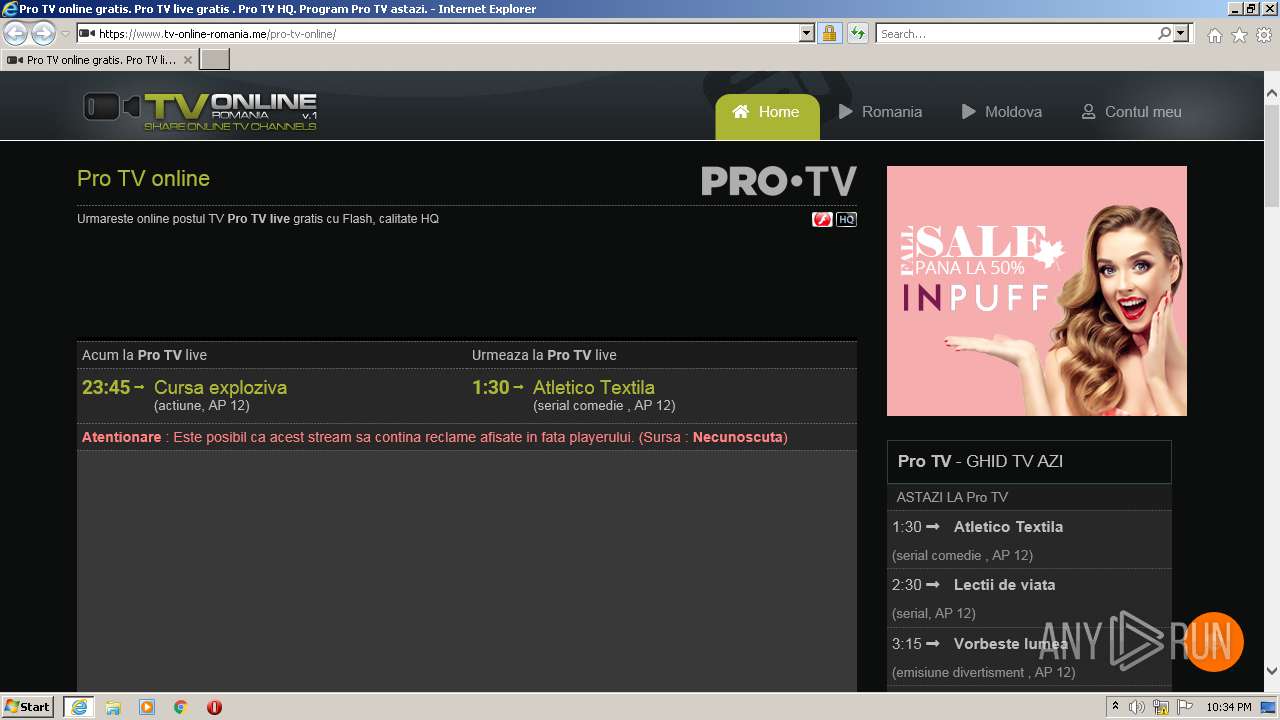
Task: Click the Internet Explorer taskbar icon
Action: click(79, 707)
